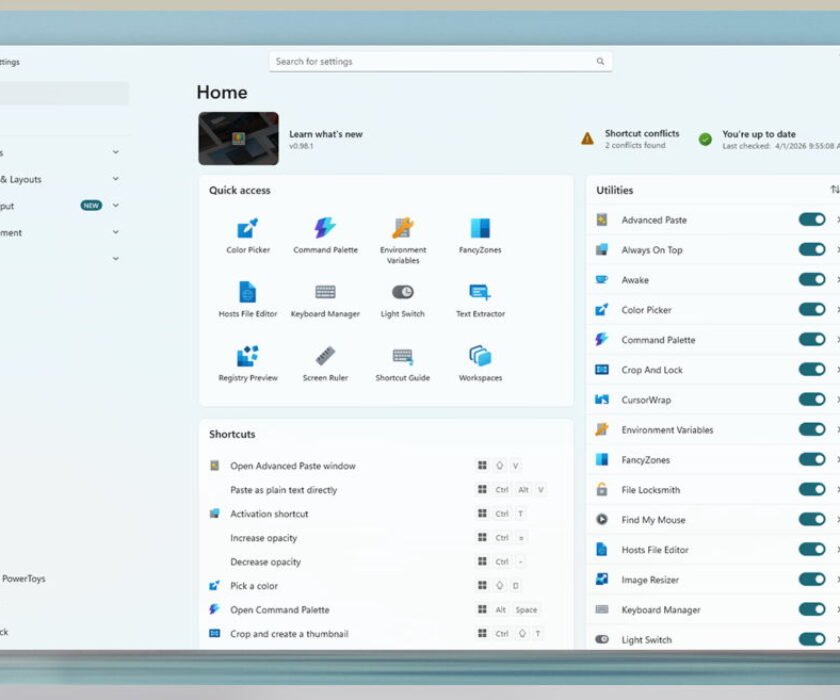This screenshot has width=840, height=700.
Task: Open FancyZones from Quick access
Action: tap(480, 236)
